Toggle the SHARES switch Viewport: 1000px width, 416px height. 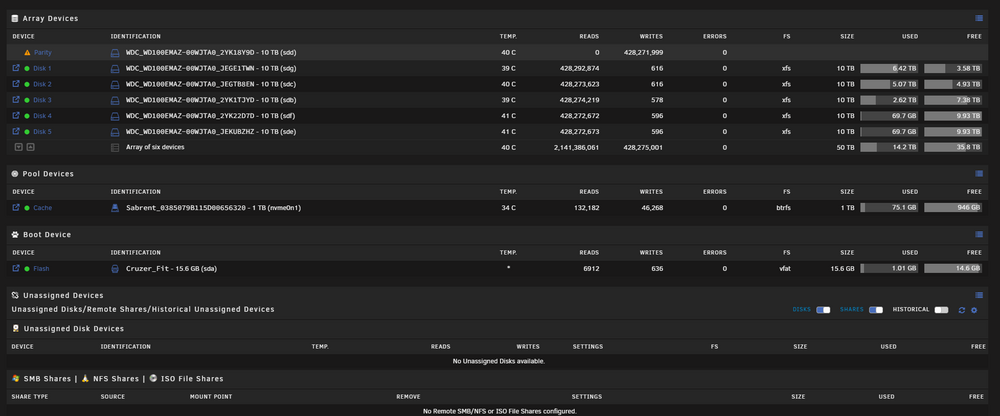click(876, 310)
